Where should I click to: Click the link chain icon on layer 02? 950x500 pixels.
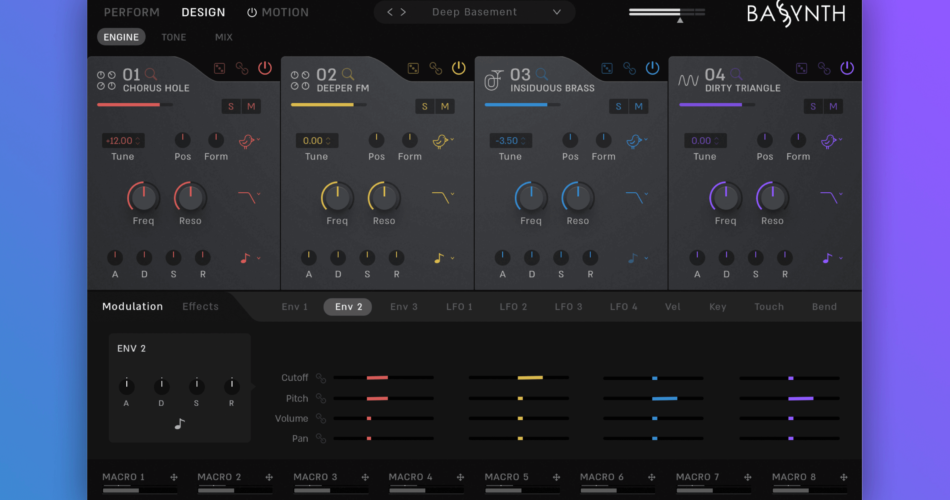[436, 69]
